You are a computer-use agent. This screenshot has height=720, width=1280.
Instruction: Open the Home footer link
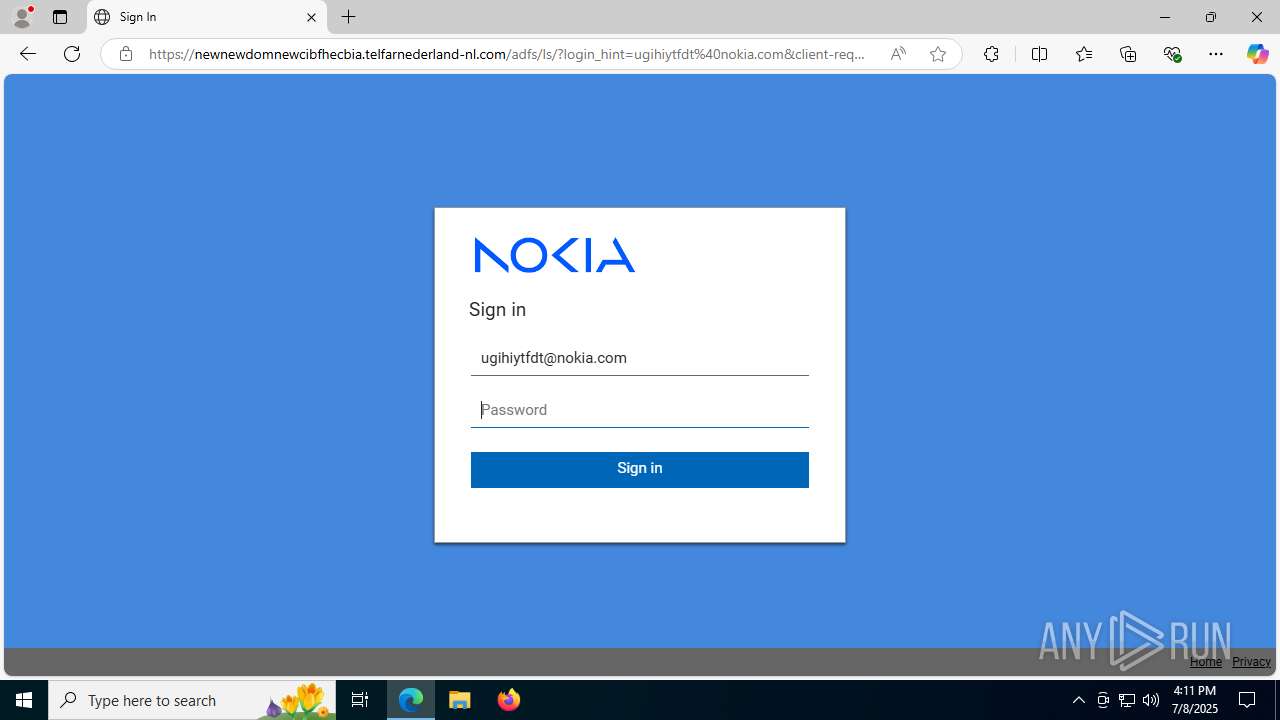(x=1205, y=662)
